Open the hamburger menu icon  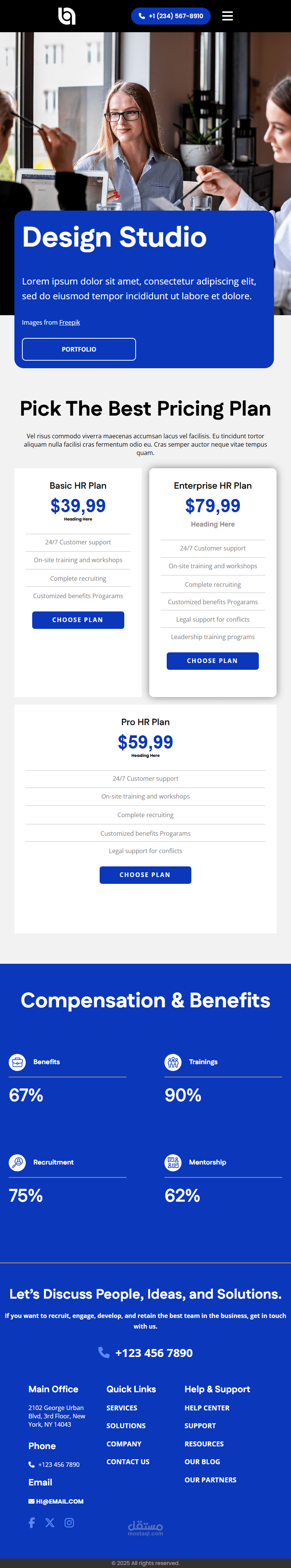227,16
